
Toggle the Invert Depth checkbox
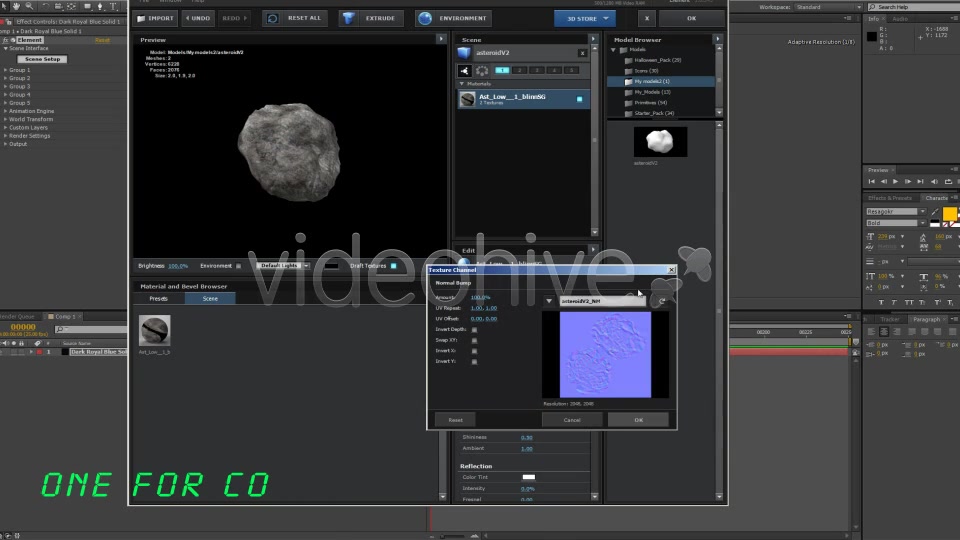tap(474, 330)
